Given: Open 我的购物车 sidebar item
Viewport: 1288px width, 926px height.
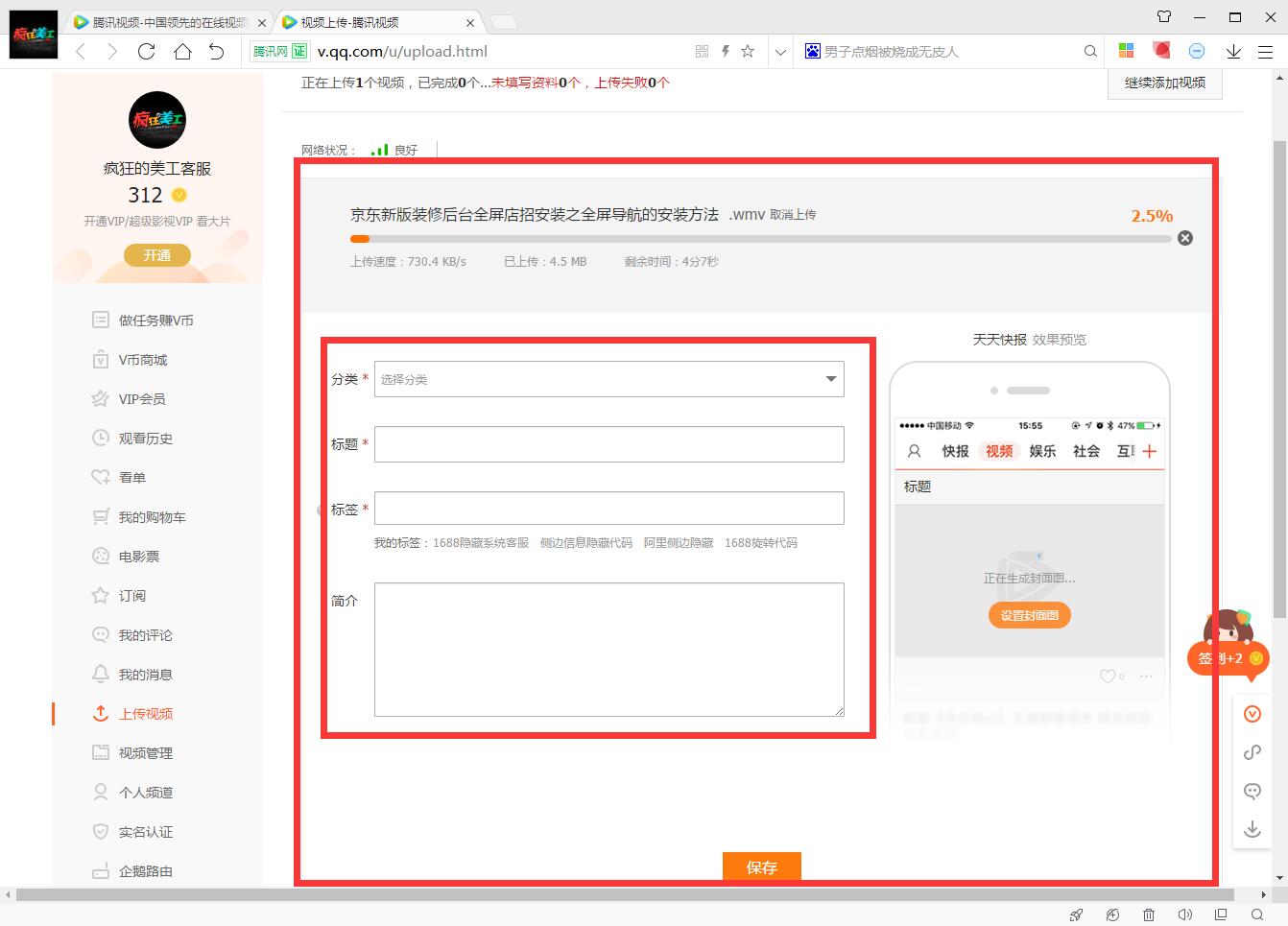Looking at the screenshot, I should (153, 517).
